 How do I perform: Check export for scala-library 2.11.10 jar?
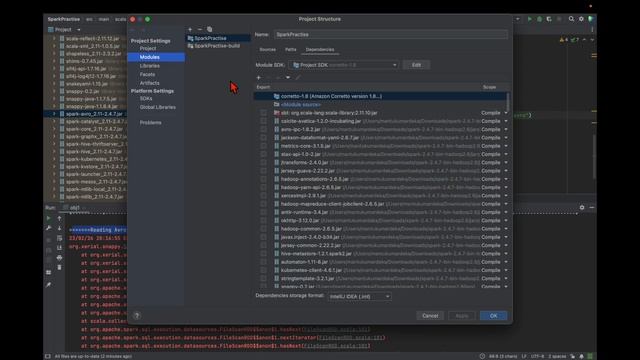(x=263, y=113)
